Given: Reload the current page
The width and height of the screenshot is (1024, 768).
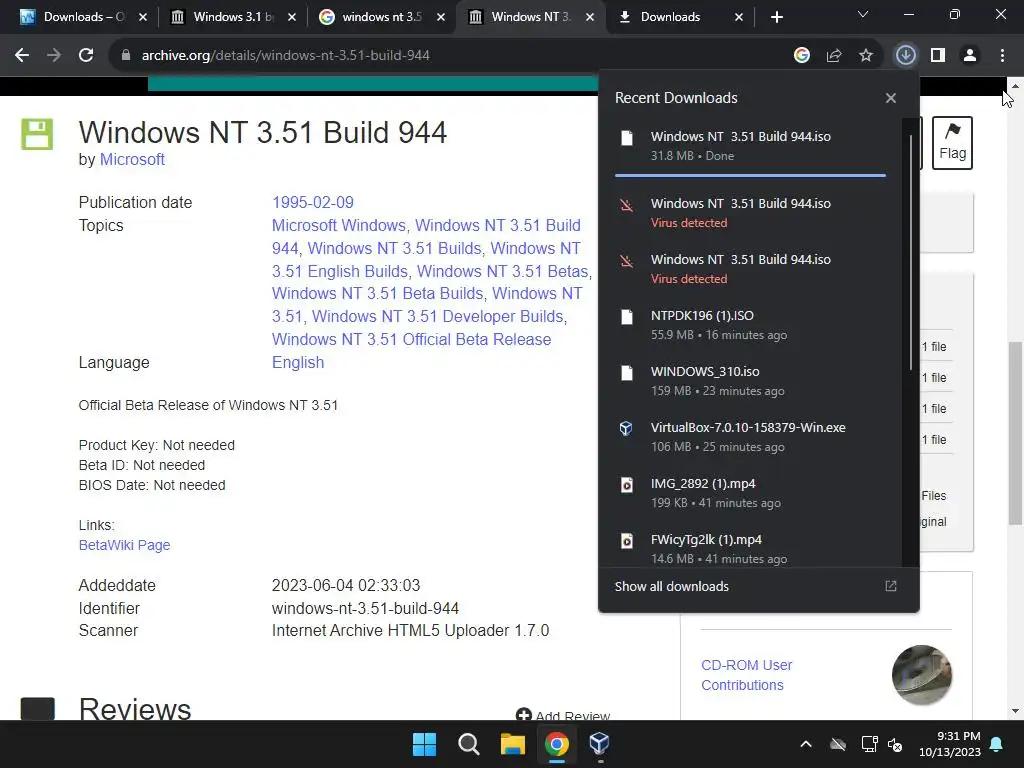Looking at the screenshot, I should tap(86, 56).
